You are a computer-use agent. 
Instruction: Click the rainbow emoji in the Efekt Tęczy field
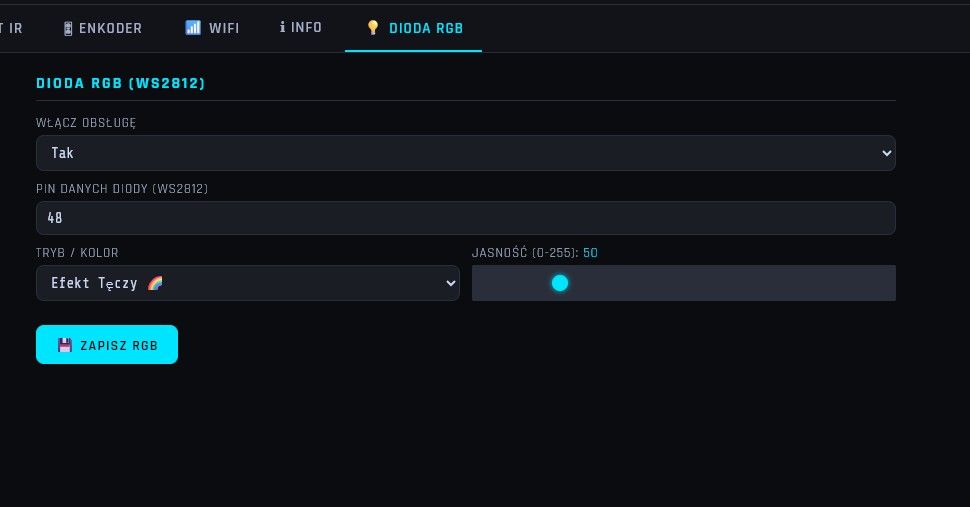coord(155,283)
